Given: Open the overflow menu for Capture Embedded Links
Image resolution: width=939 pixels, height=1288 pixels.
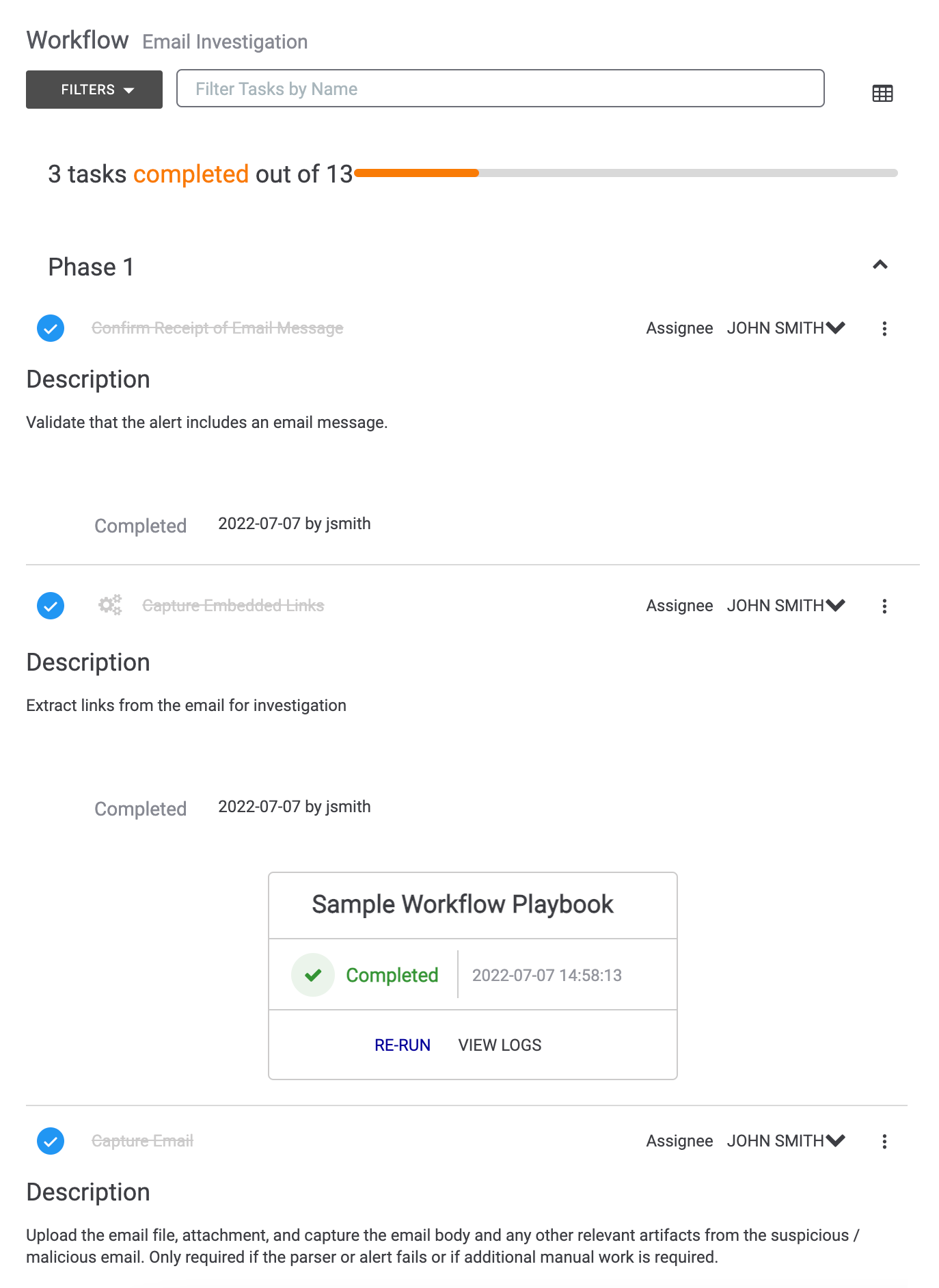Looking at the screenshot, I should (884, 606).
